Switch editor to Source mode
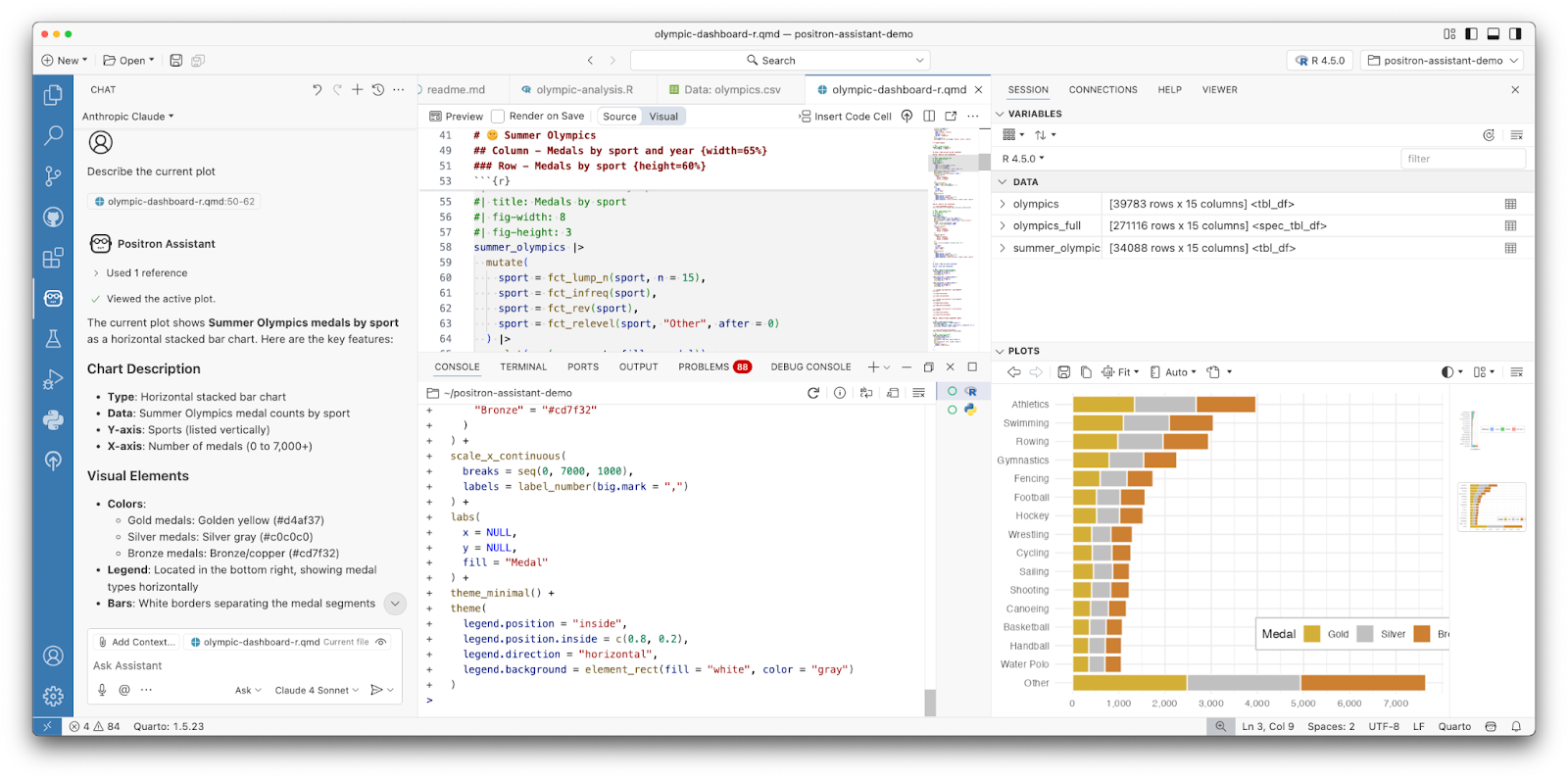The height and width of the screenshot is (779, 1568). pos(619,117)
